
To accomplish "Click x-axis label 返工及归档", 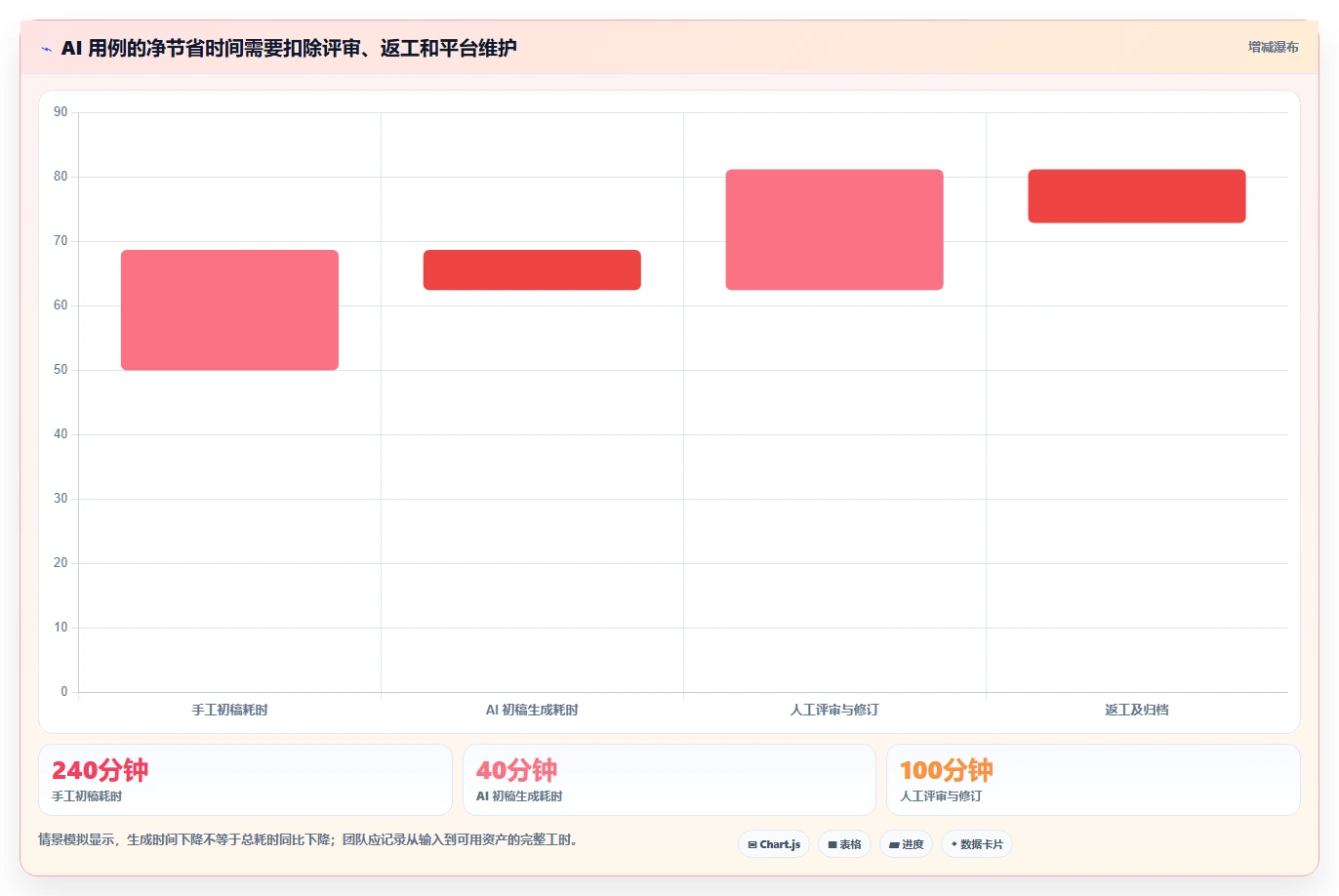I will (x=1137, y=710).
